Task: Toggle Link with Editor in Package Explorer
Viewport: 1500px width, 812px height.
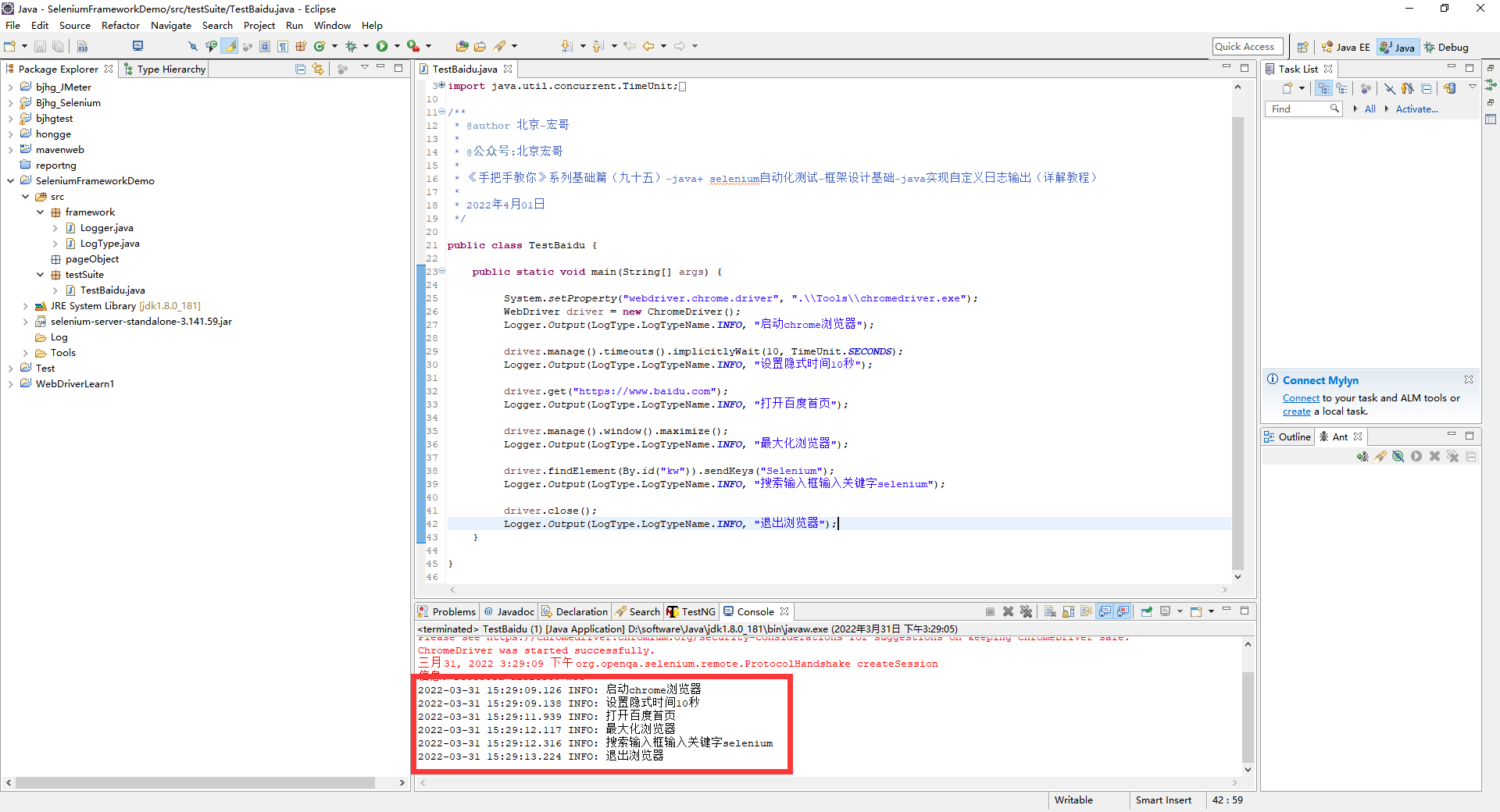Action: tap(318, 69)
